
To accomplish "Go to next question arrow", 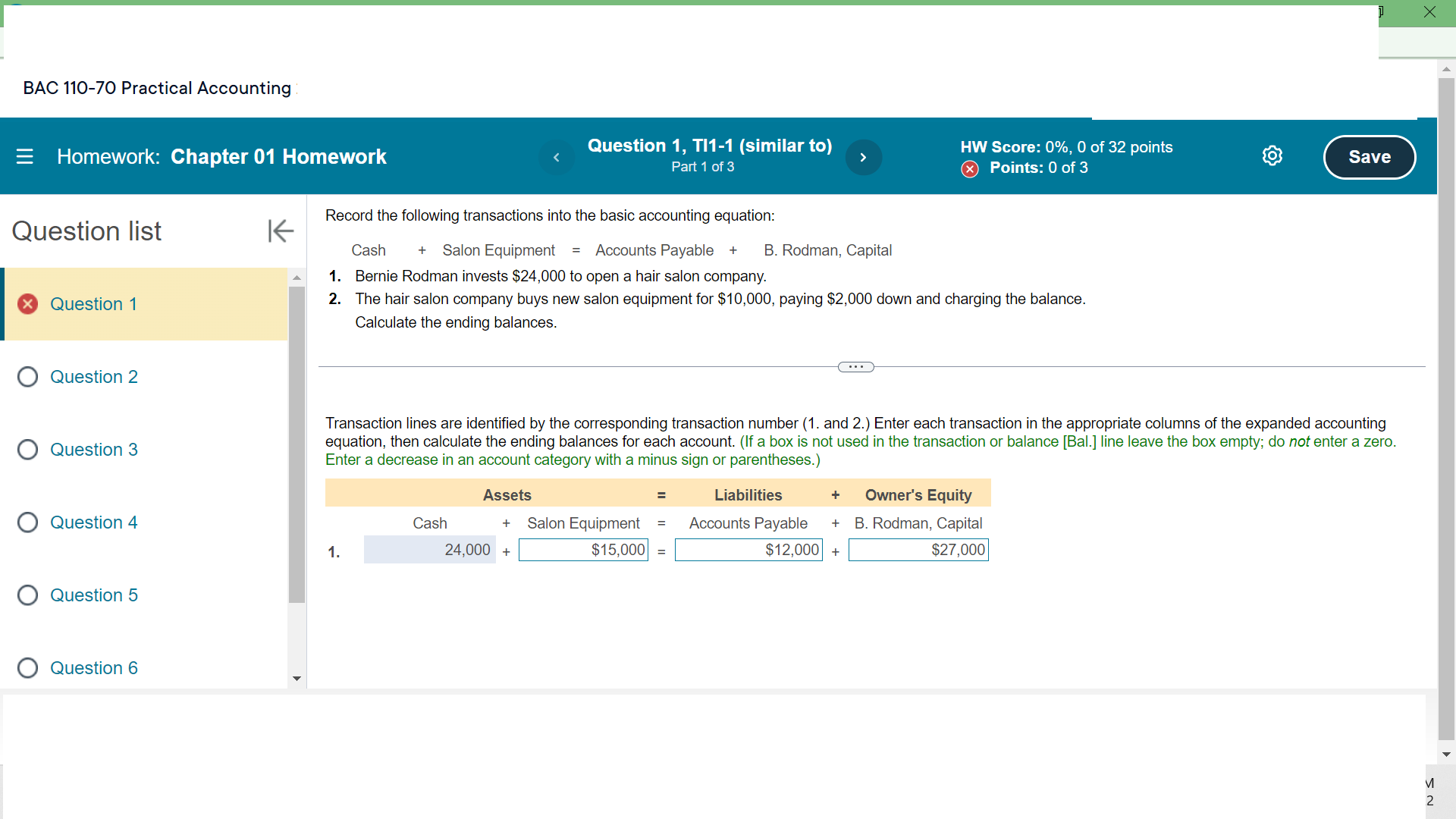I will click(863, 157).
